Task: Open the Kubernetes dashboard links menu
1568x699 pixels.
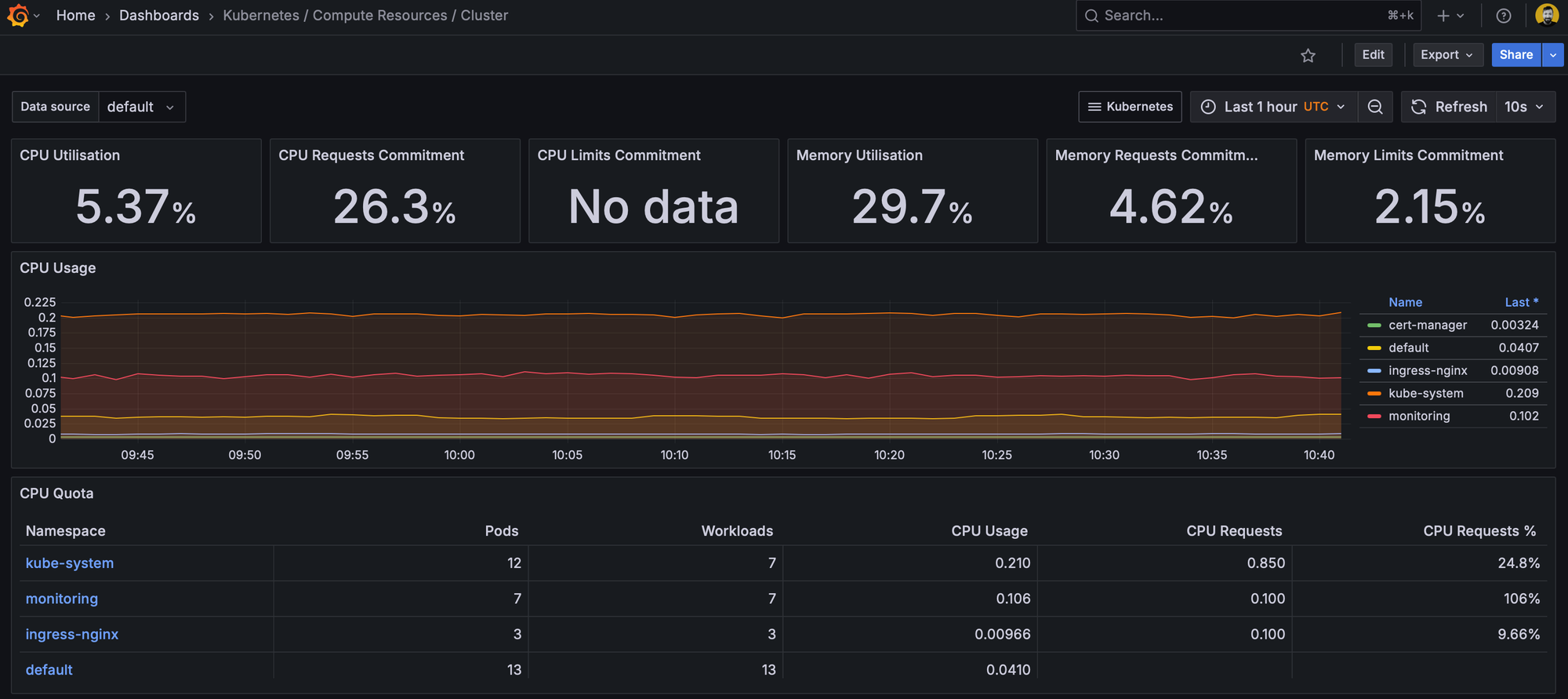Action: click(x=1130, y=107)
